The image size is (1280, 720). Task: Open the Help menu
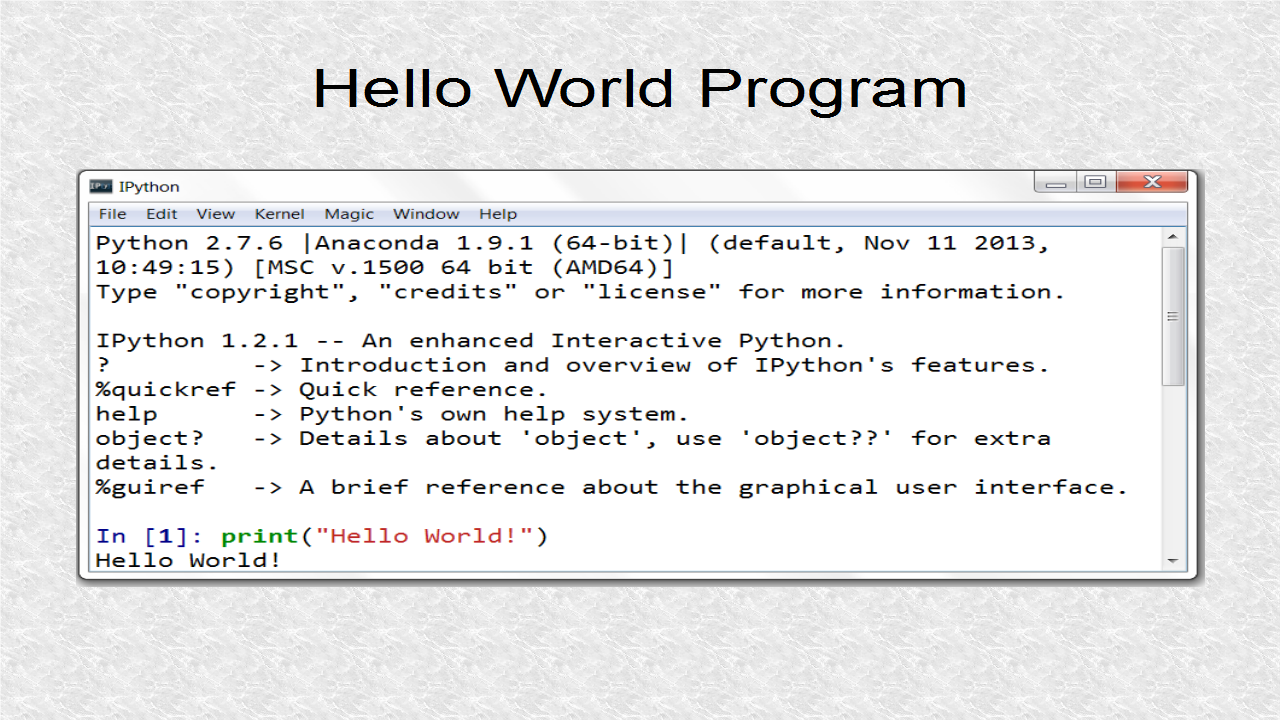click(x=497, y=213)
